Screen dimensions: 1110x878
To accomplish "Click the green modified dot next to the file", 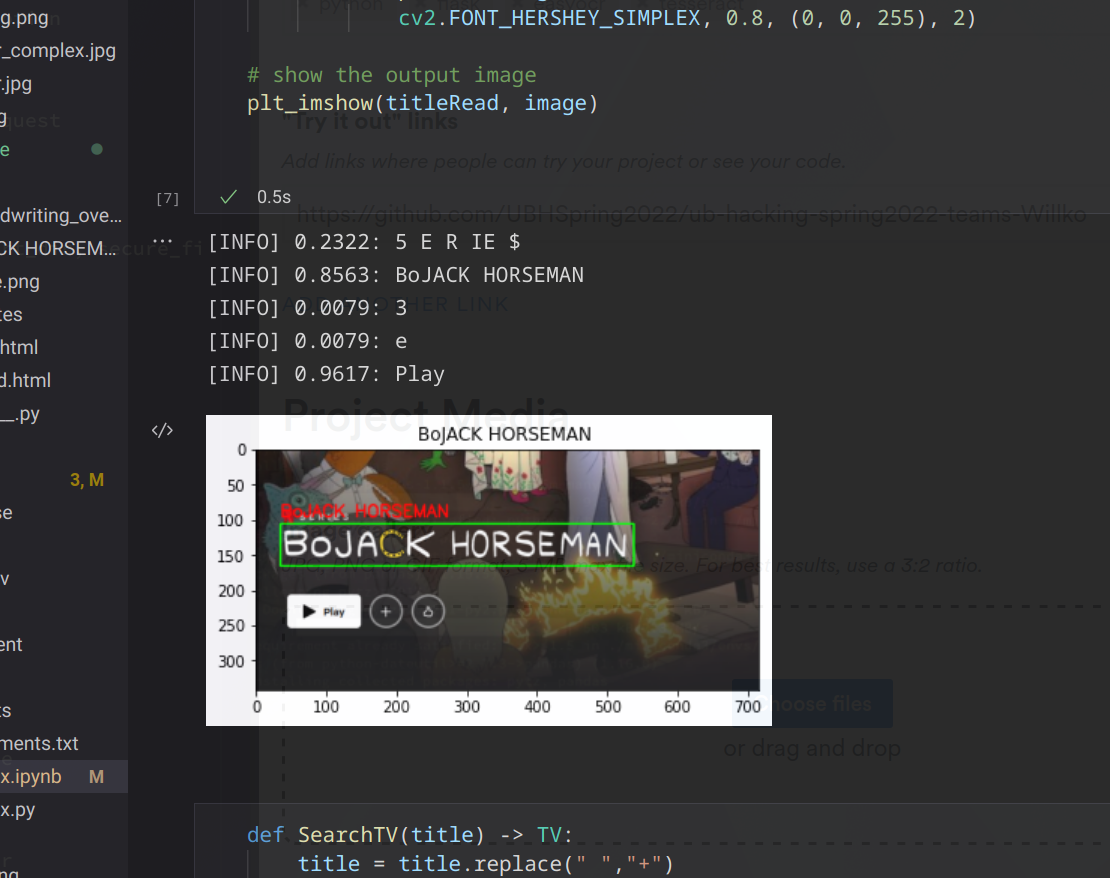I will click(96, 149).
